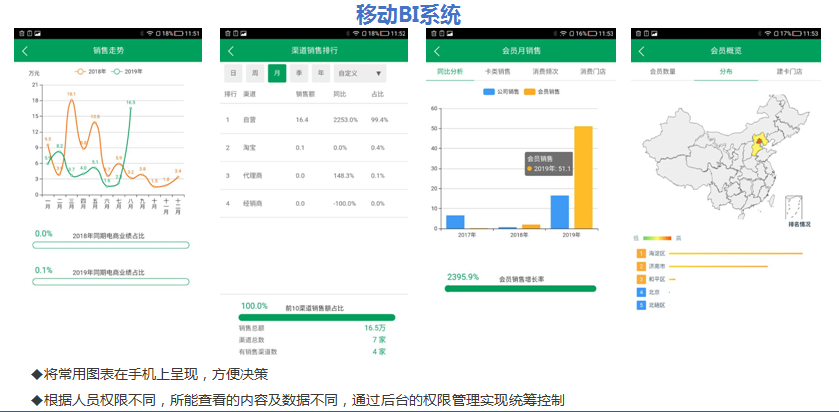
Task: Select the 日 period button
Action: [233, 73]
